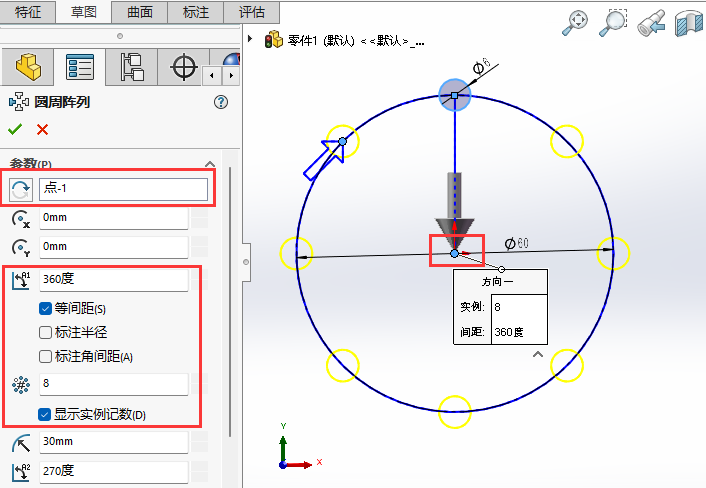Open help for 圆周阵列

[221, 102]
